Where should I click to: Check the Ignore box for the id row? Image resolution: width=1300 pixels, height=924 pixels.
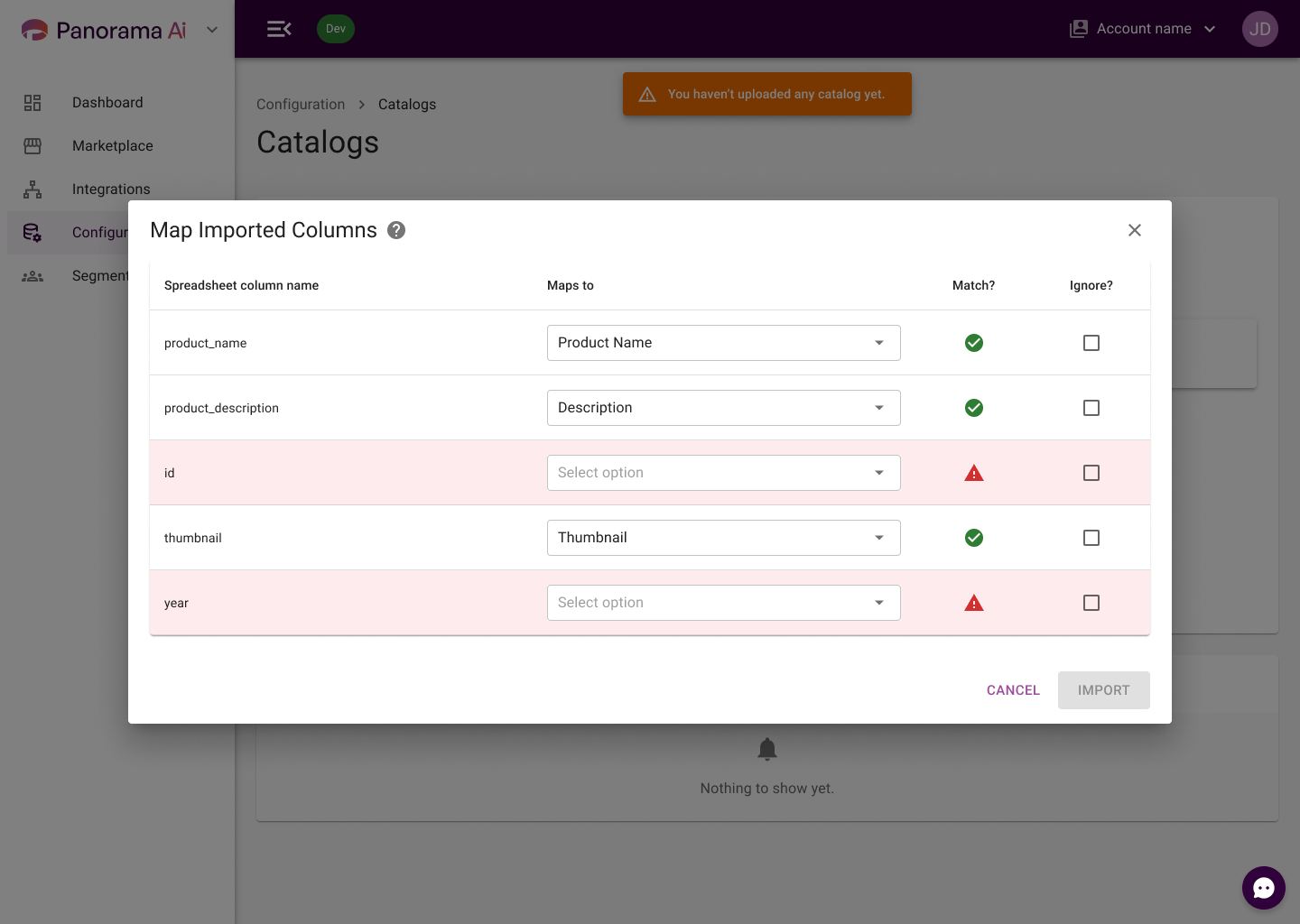(x=1091, y=473)
